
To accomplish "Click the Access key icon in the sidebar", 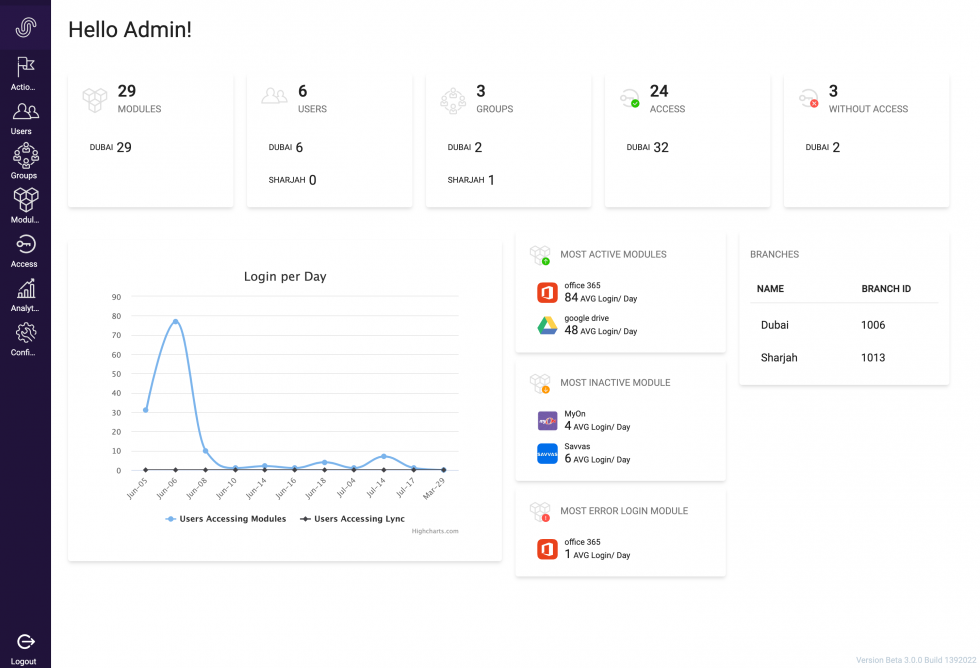I will point(24,246).
